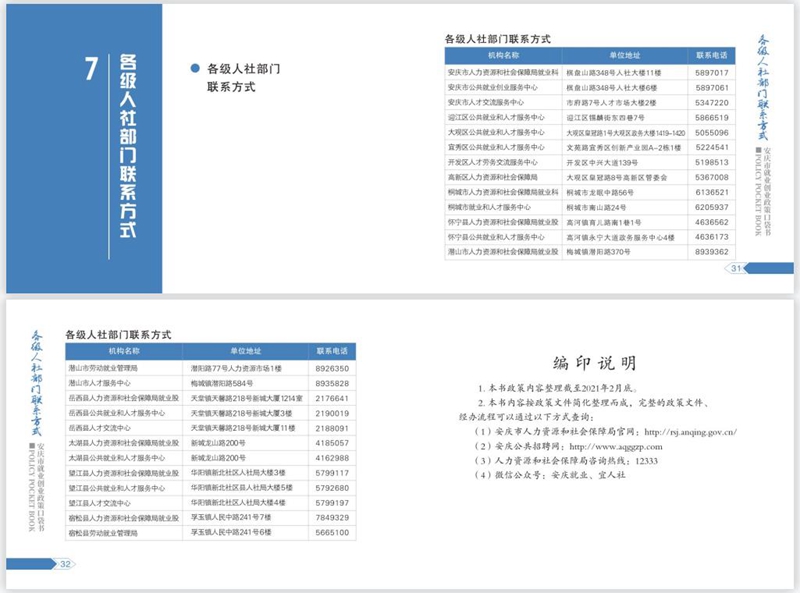Select phone number 5224541
The width and height of the screenshot is (800, 593).
pos(712,147)
